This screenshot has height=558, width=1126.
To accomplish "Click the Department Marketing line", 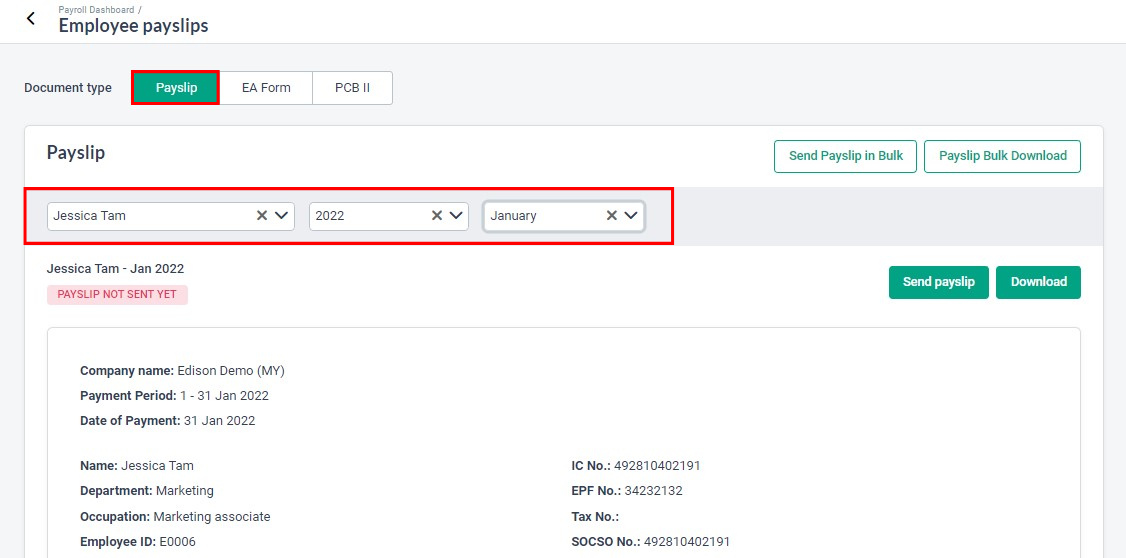I will [146, 491].
